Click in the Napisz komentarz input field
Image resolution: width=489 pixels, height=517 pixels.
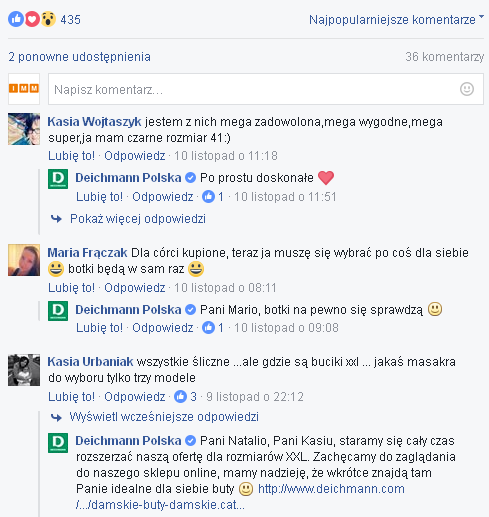266,89
